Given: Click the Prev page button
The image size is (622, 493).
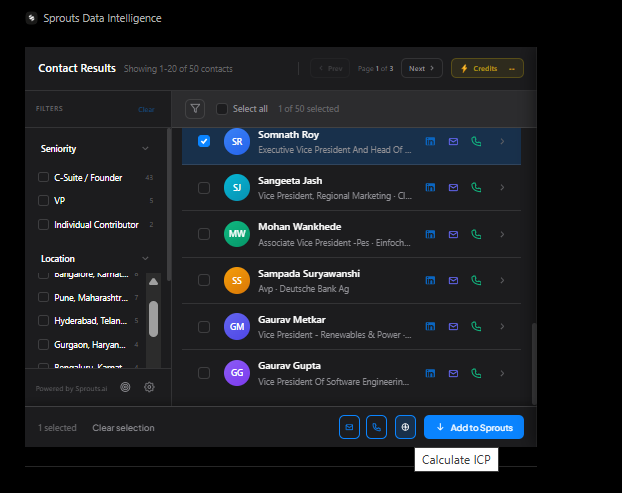Looking at the screenshot, I should pyautogui.click(x=330, y=68).
